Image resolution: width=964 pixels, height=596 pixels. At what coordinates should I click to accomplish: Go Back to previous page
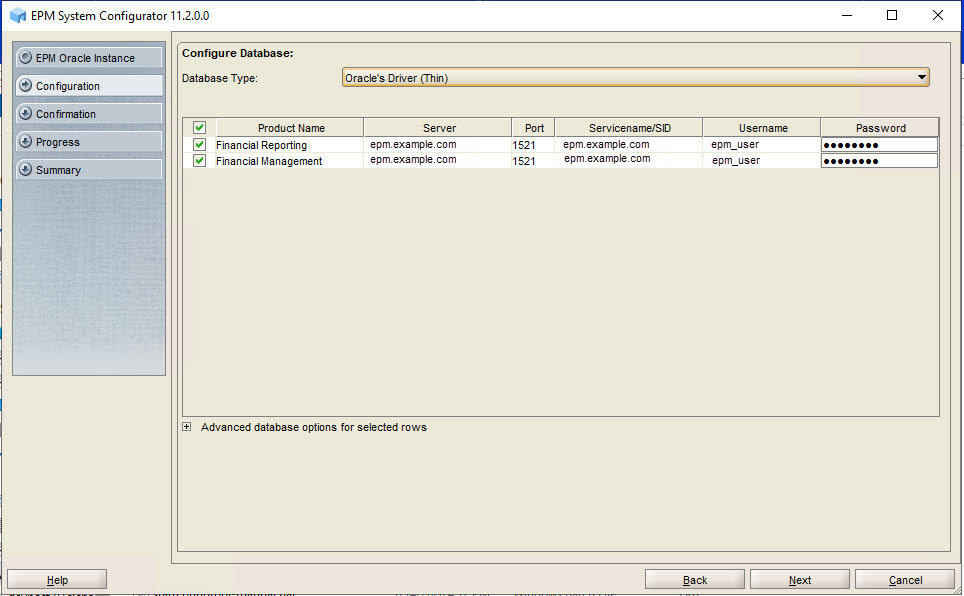[695, 579]
